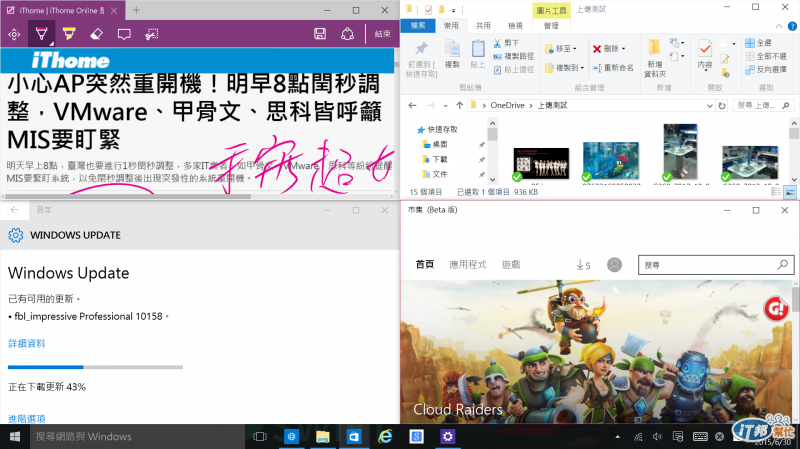Select 桌面 in the navigation pane
Screen dimensions: 800x449
point(435,144)
